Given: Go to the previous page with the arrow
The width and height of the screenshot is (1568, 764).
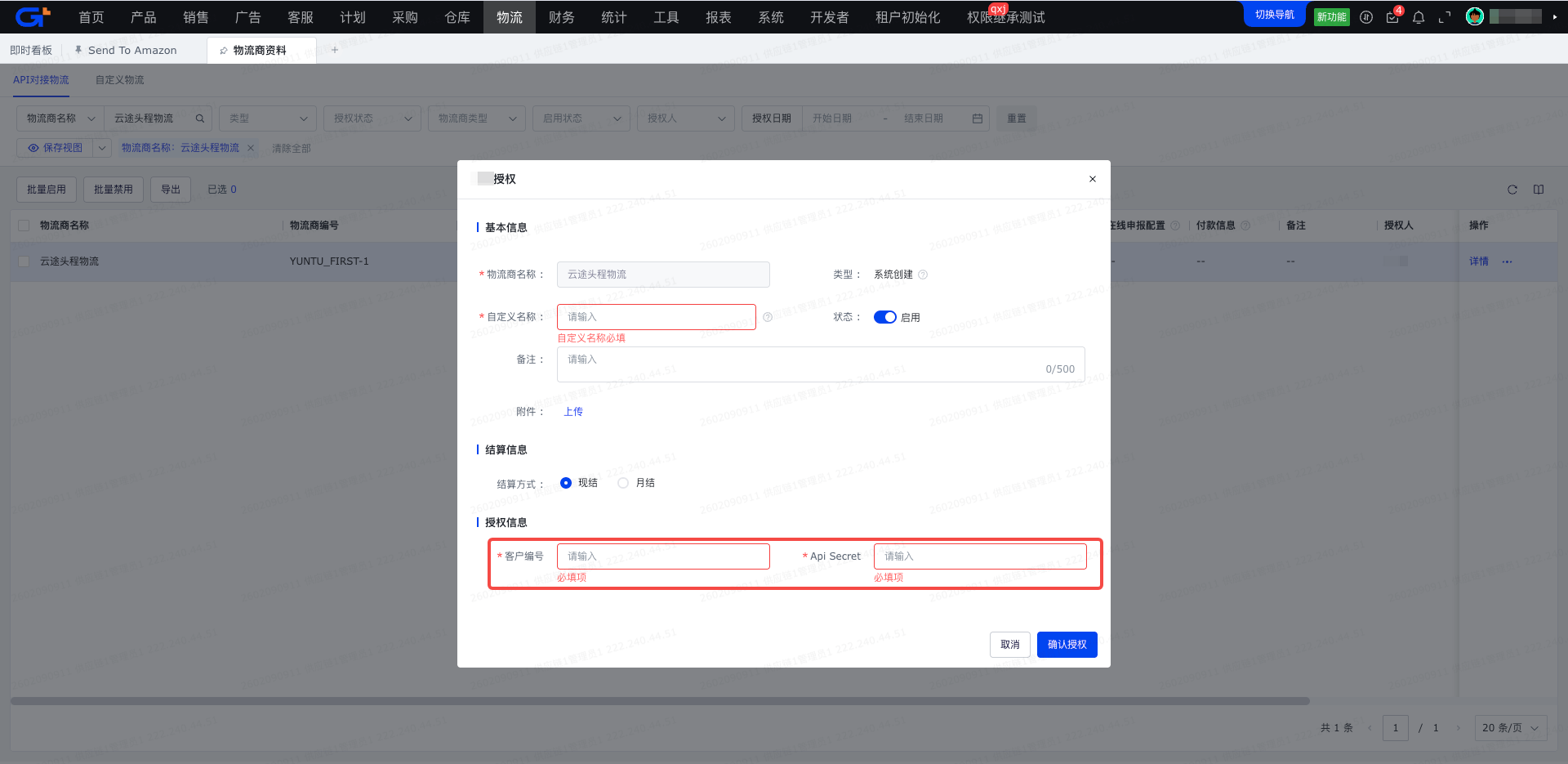Looking at the screenshot, I should pos(1370,728).
